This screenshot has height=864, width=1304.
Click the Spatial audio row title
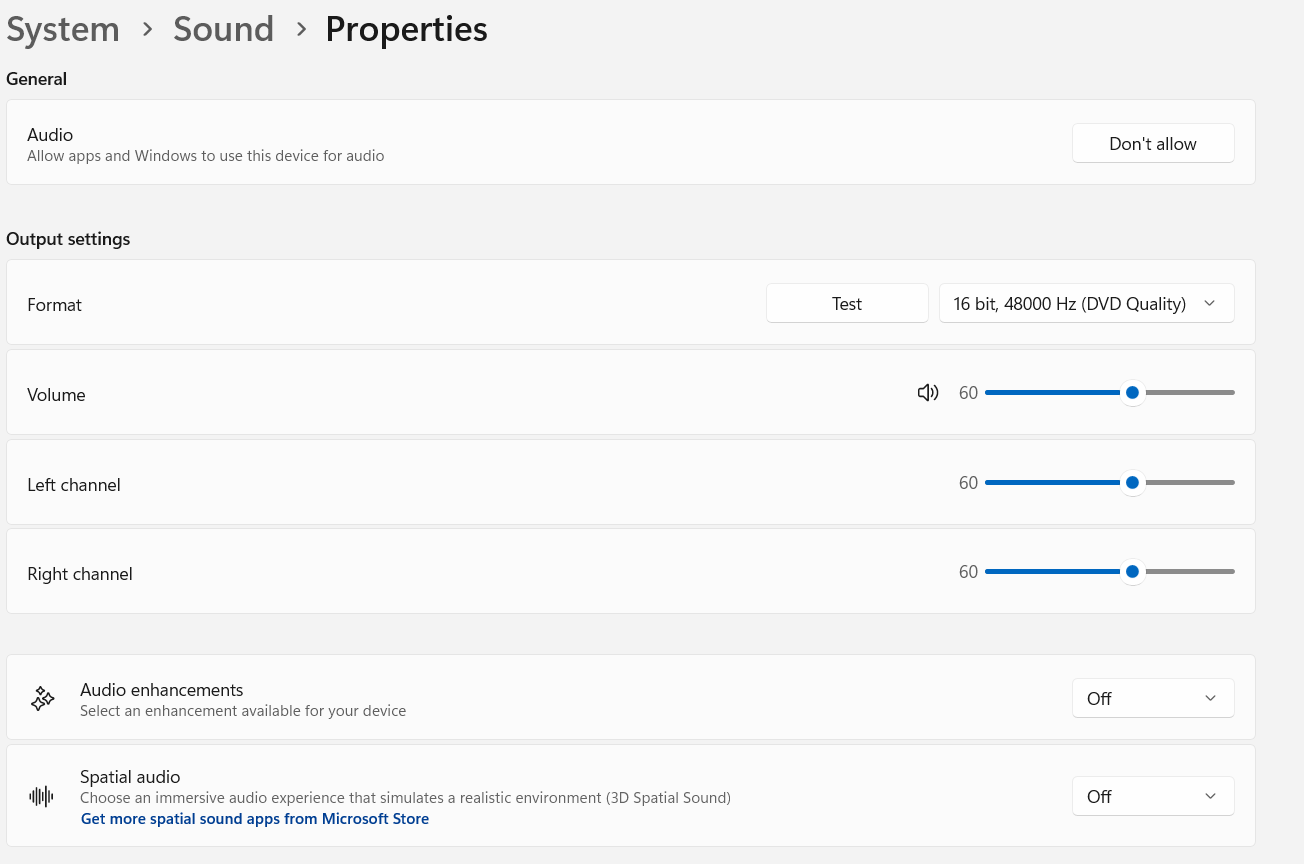130,777
